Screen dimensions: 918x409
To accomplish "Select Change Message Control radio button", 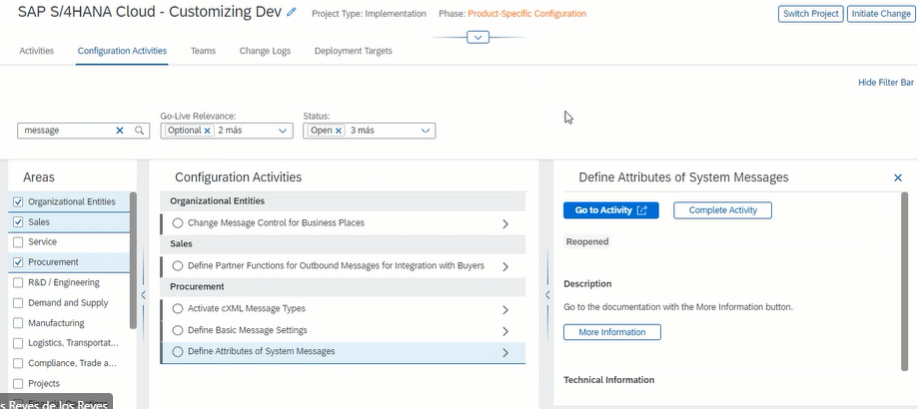I will tap(178, 223).
